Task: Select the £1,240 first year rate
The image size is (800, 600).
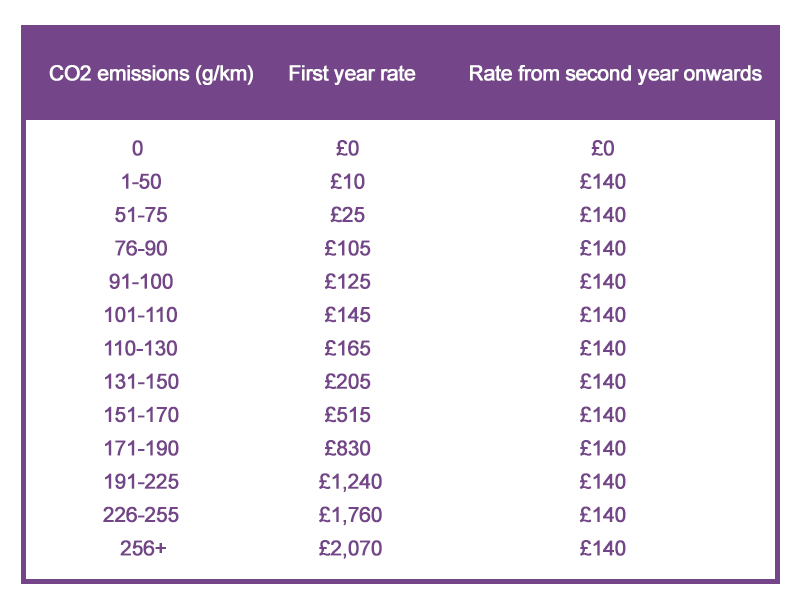Action: 350,481
